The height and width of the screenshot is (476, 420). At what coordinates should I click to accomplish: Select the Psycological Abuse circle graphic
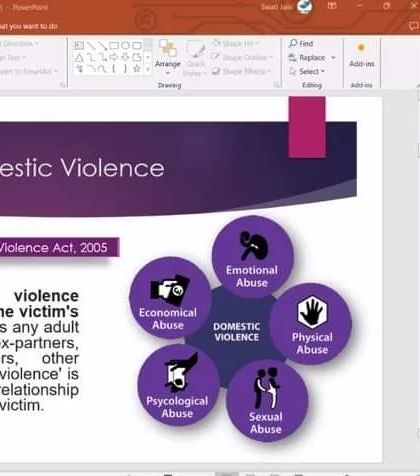click(178, 385)
